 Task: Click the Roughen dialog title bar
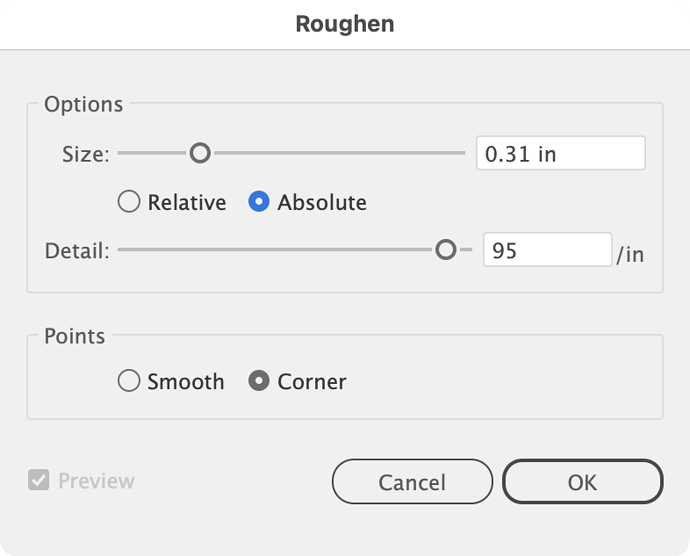point(345,24)
